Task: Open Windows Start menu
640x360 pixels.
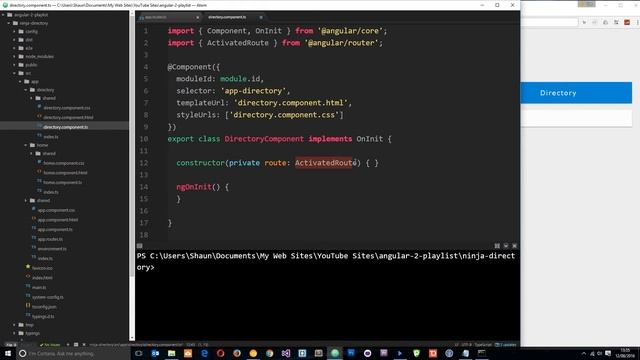Action: [8, 353]
